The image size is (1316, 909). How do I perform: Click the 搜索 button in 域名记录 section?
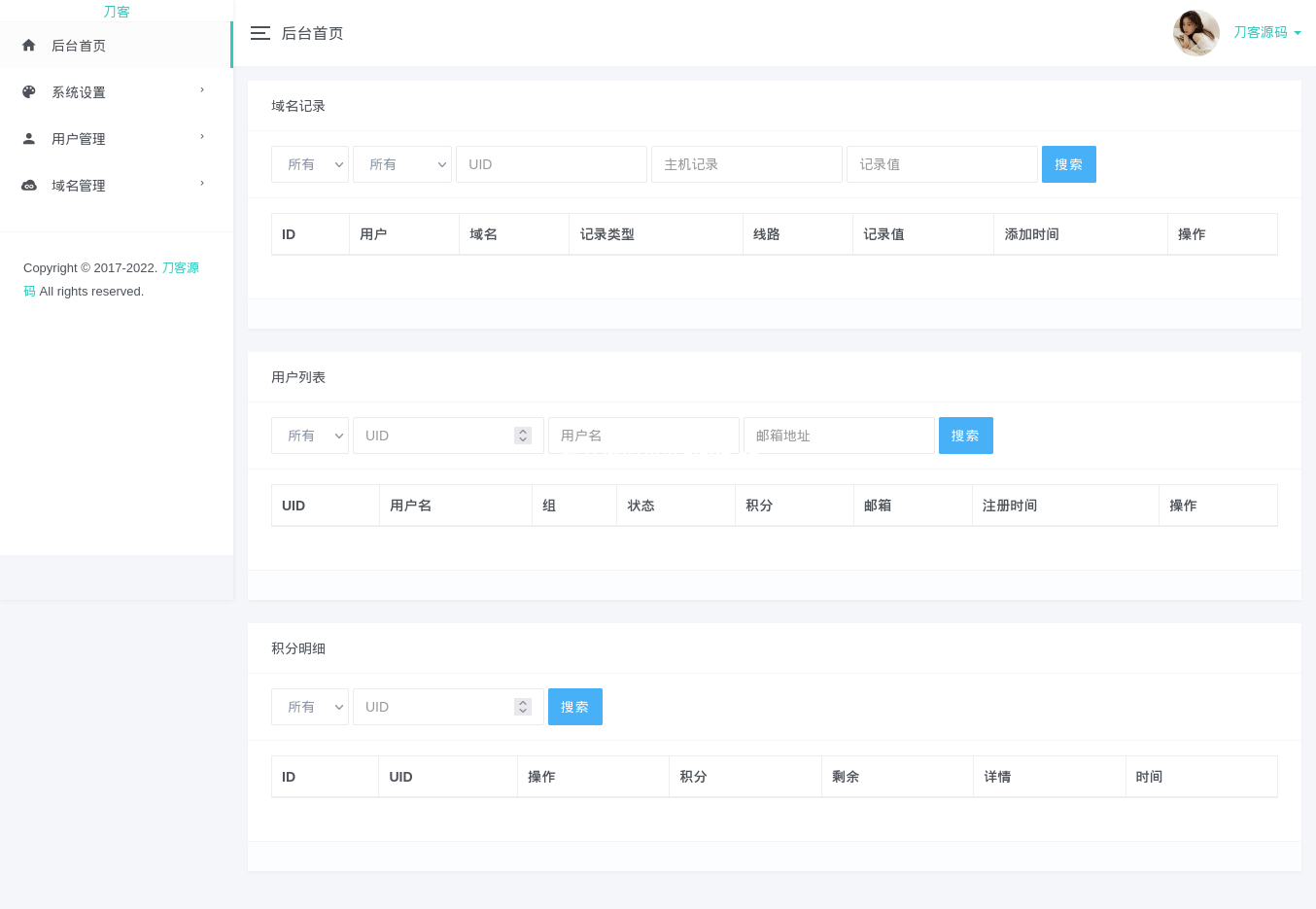[1068, 164]
